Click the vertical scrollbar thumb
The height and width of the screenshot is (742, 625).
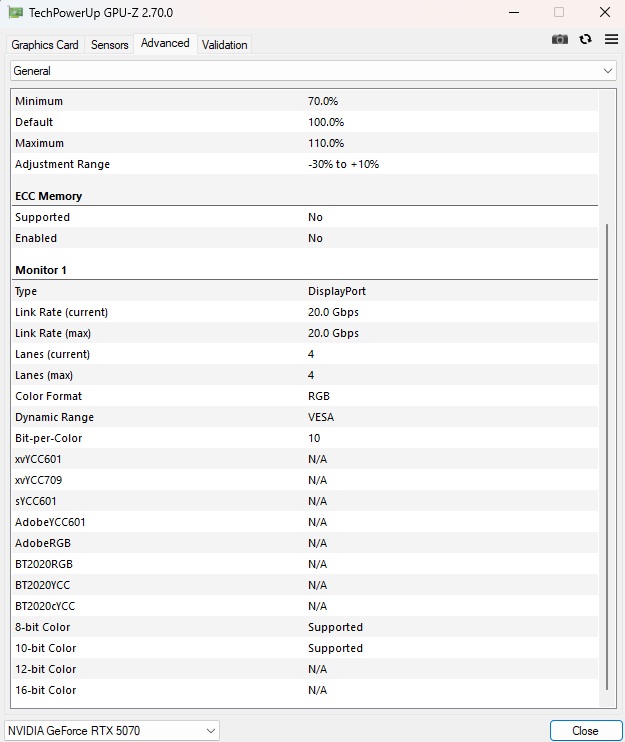607,457
